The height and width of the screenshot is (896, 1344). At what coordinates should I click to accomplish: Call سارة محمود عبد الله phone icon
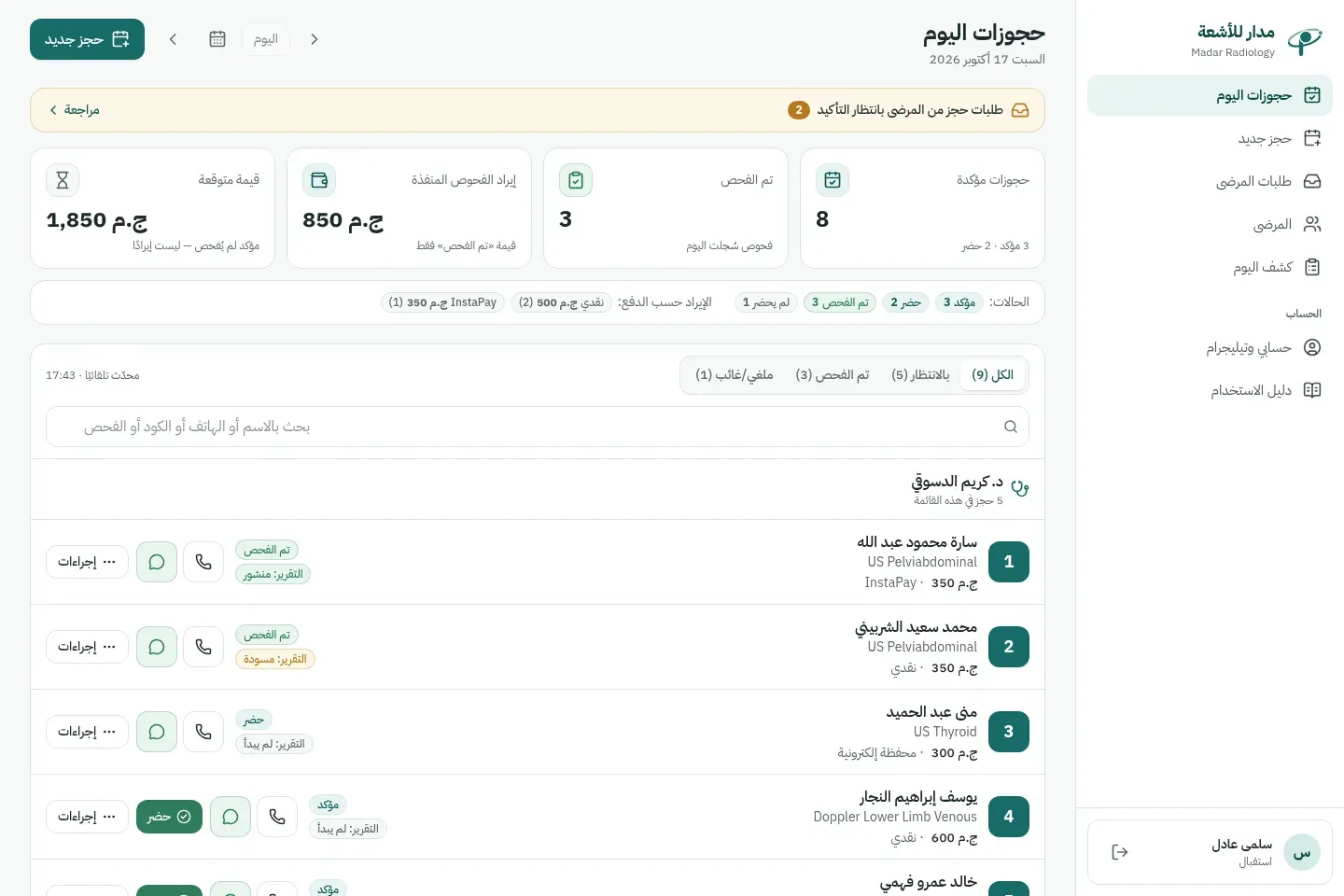click(203, 562)
